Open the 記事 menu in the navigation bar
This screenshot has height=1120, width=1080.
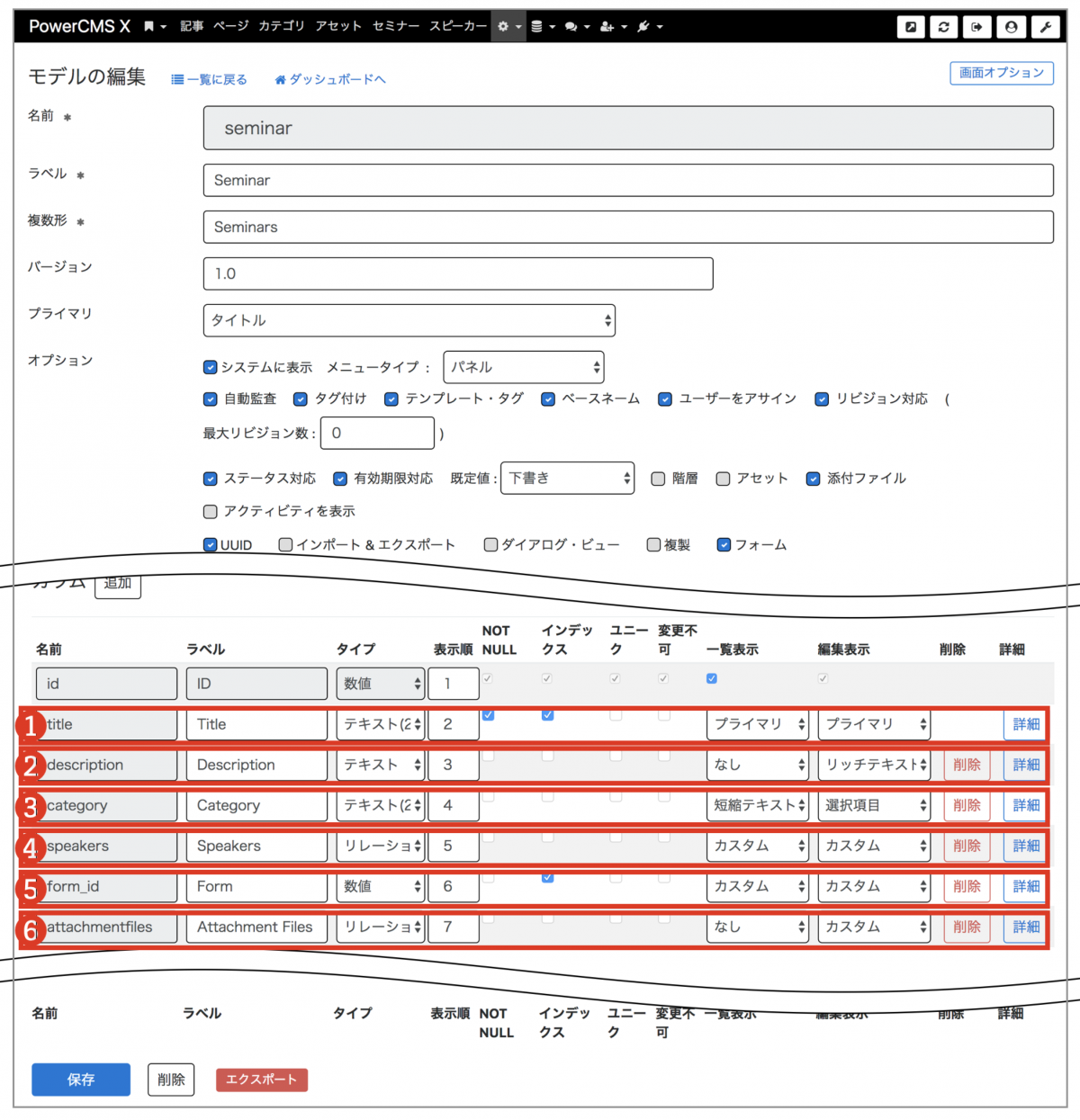[191, 26]
